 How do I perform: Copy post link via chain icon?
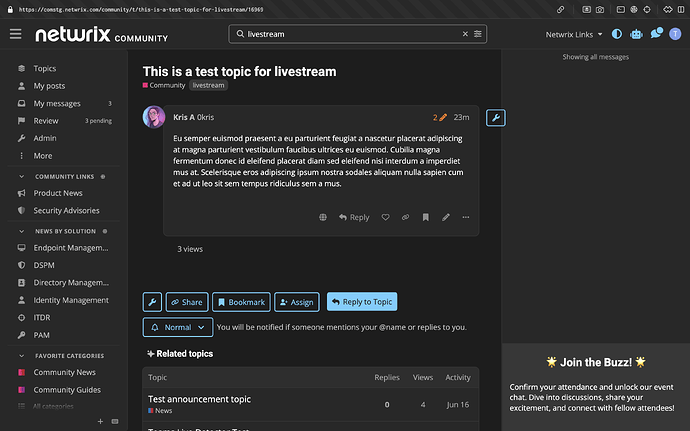tap(405, 217)
